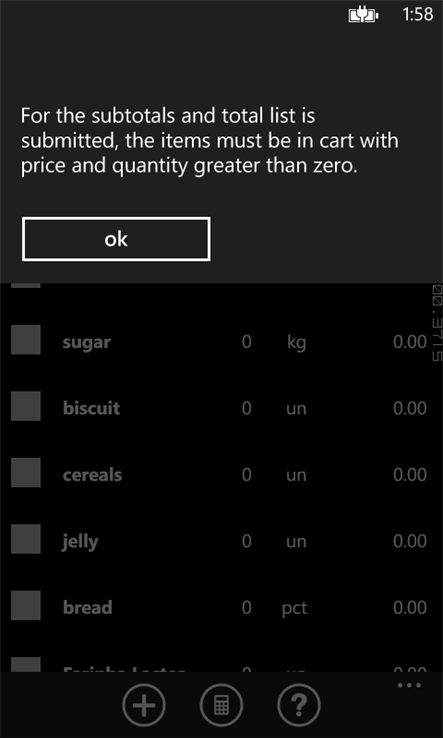443x738 pixels.
Task: Check the cereals item checkbox
Action: click(25, 472)
